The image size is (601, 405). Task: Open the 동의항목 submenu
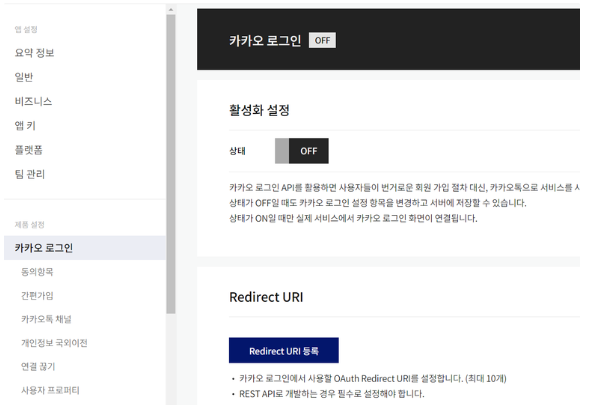(37, 272)
